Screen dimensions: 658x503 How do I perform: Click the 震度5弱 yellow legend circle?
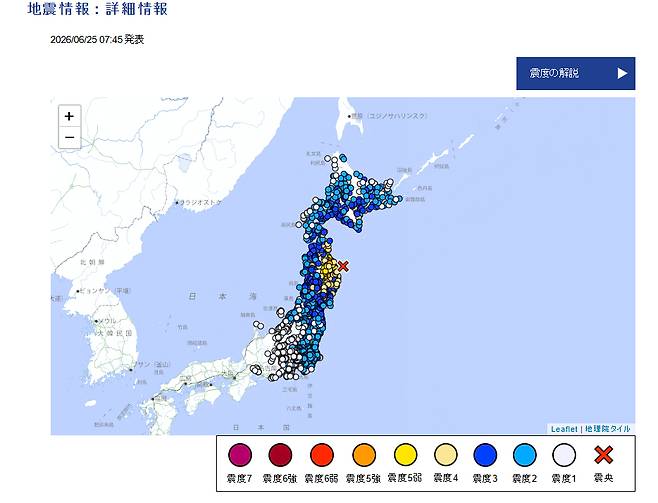pos(405,455)
